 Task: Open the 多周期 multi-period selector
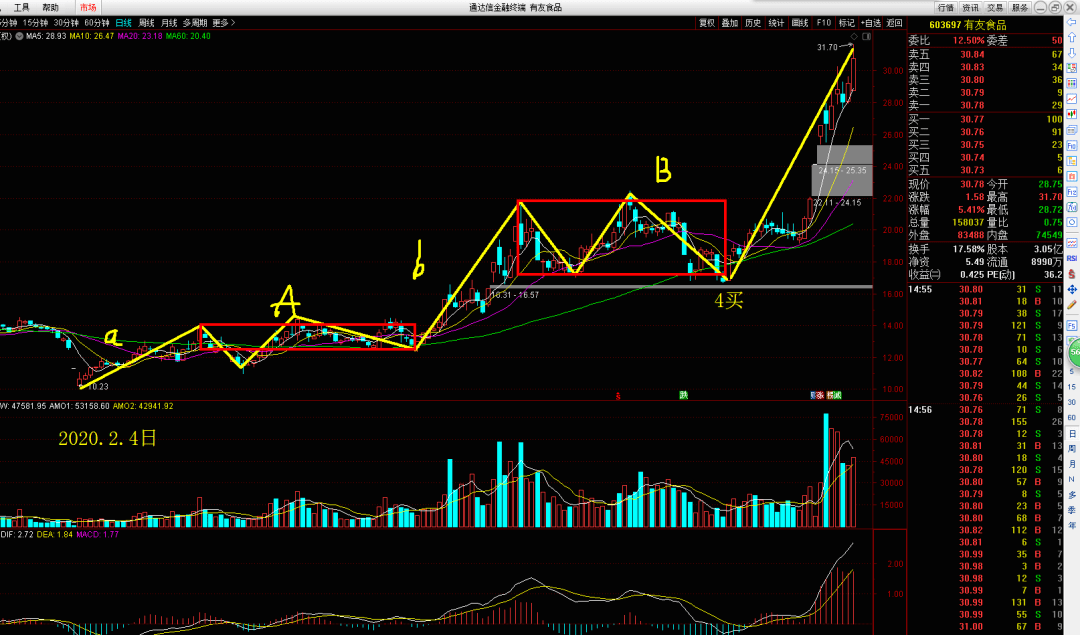194,22
